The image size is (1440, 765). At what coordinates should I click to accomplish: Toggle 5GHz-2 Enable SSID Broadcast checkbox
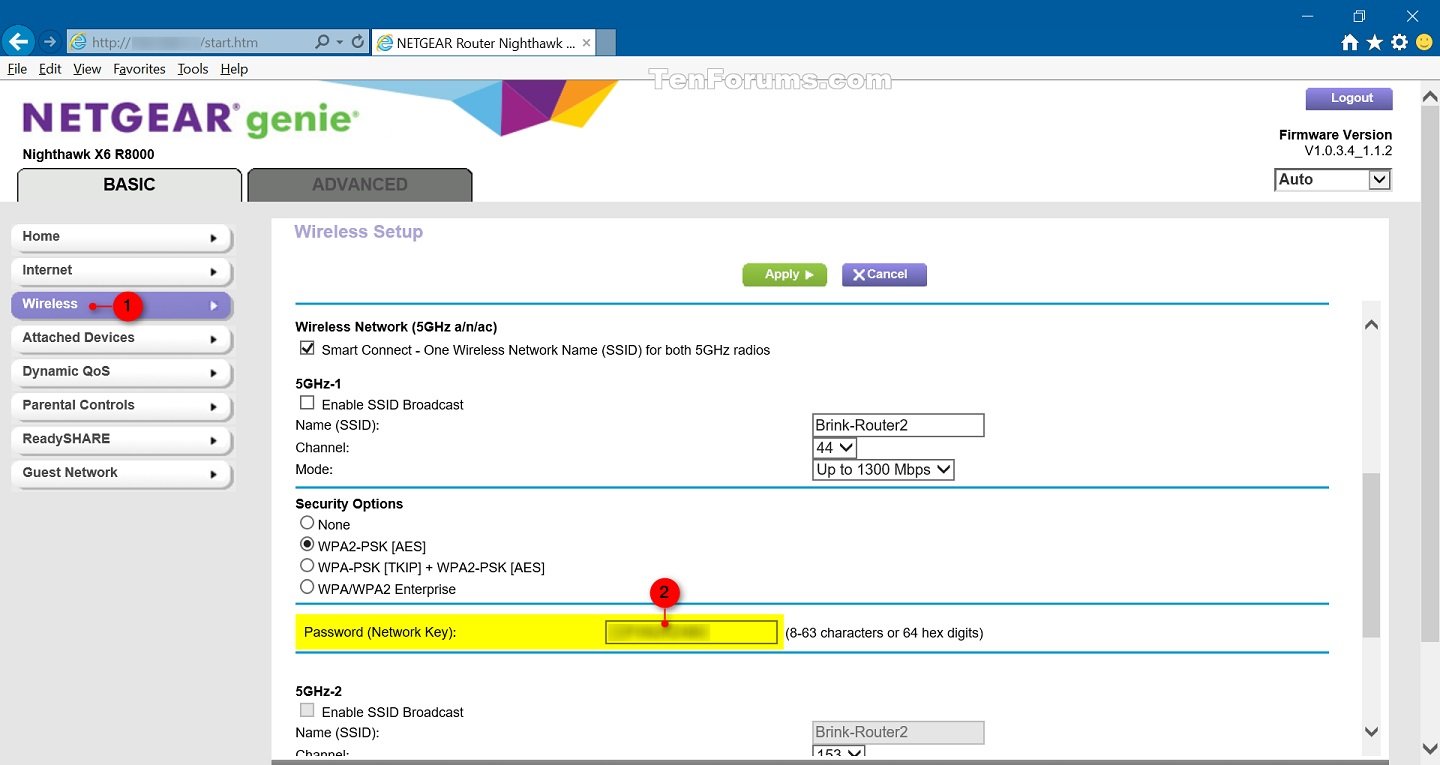click(307, 711)
